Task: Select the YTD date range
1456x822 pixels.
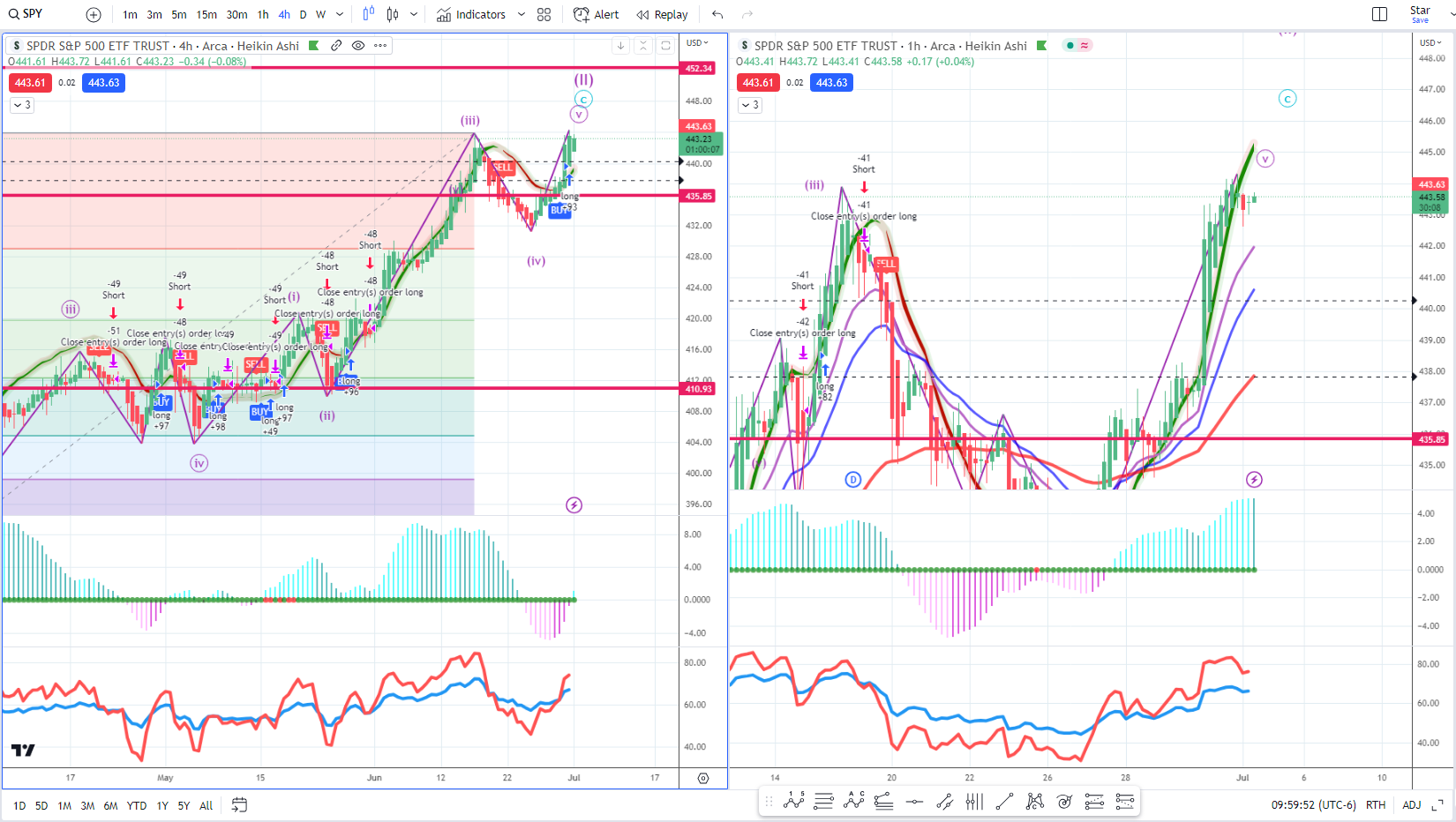Action: pos(137,805)
